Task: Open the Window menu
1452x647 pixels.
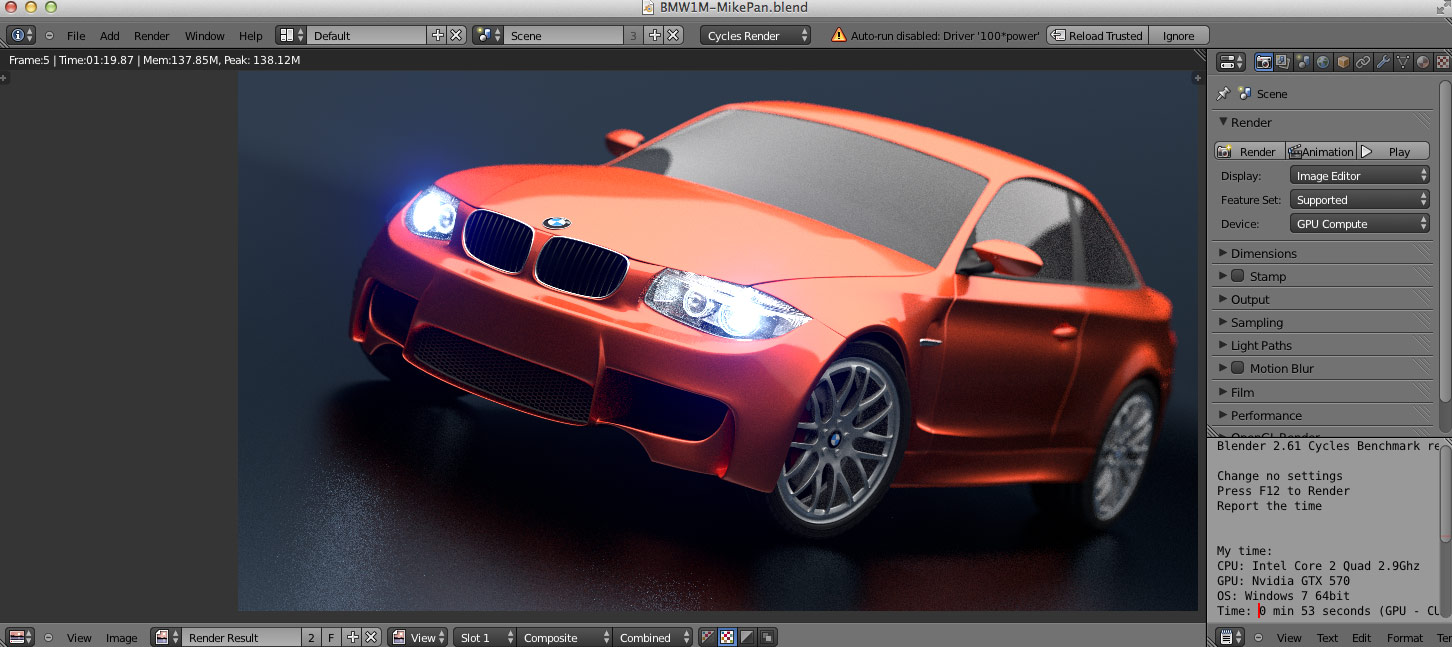Action: pos(205,35)
